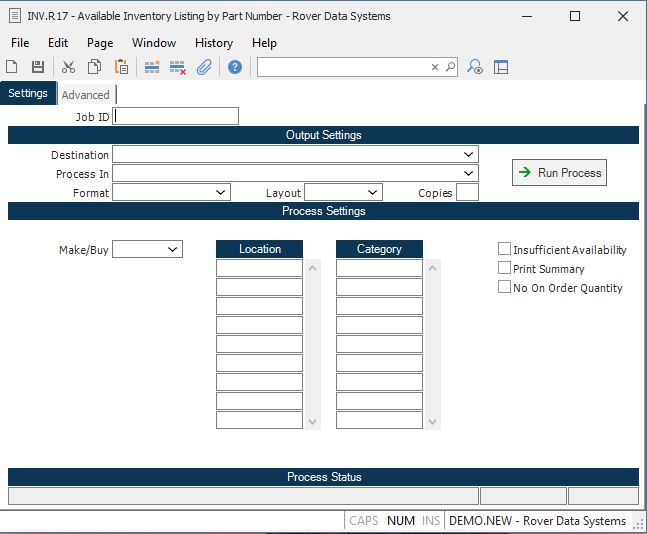Check the Print Summary option
Screen dimensions: 647x534
[505, 268]
